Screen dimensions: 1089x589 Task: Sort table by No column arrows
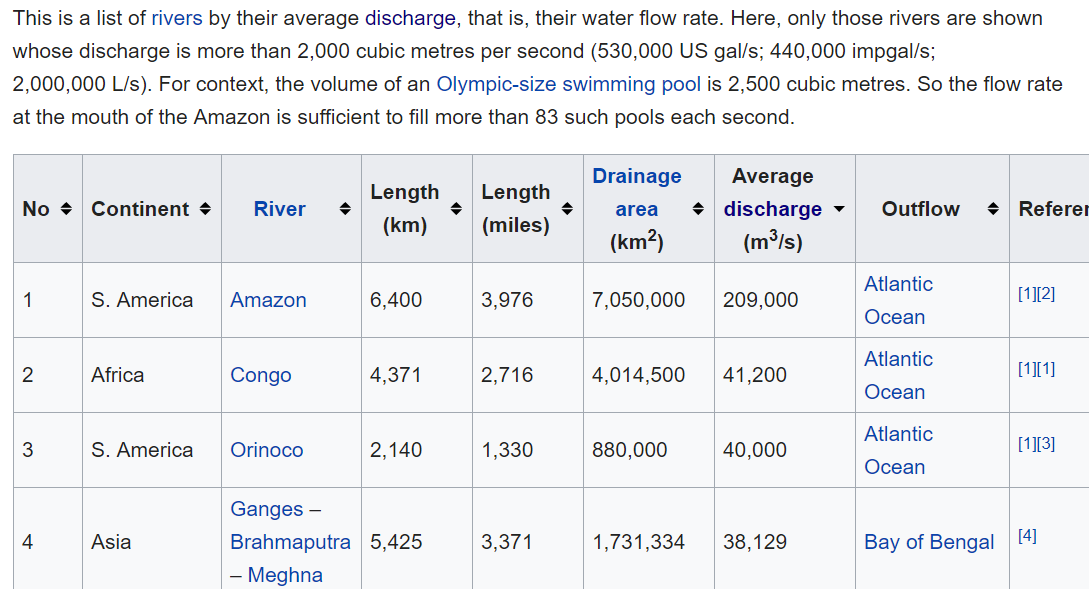tap(66, 209)
